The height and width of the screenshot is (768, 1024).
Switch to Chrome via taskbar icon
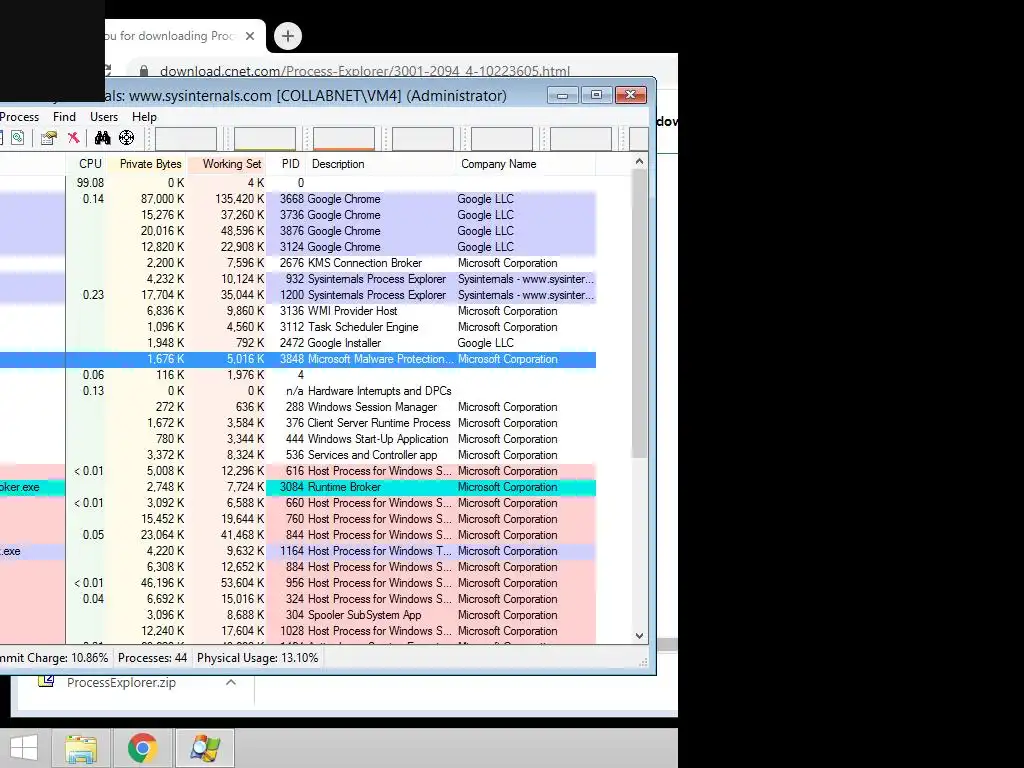(x=142, y=748)
